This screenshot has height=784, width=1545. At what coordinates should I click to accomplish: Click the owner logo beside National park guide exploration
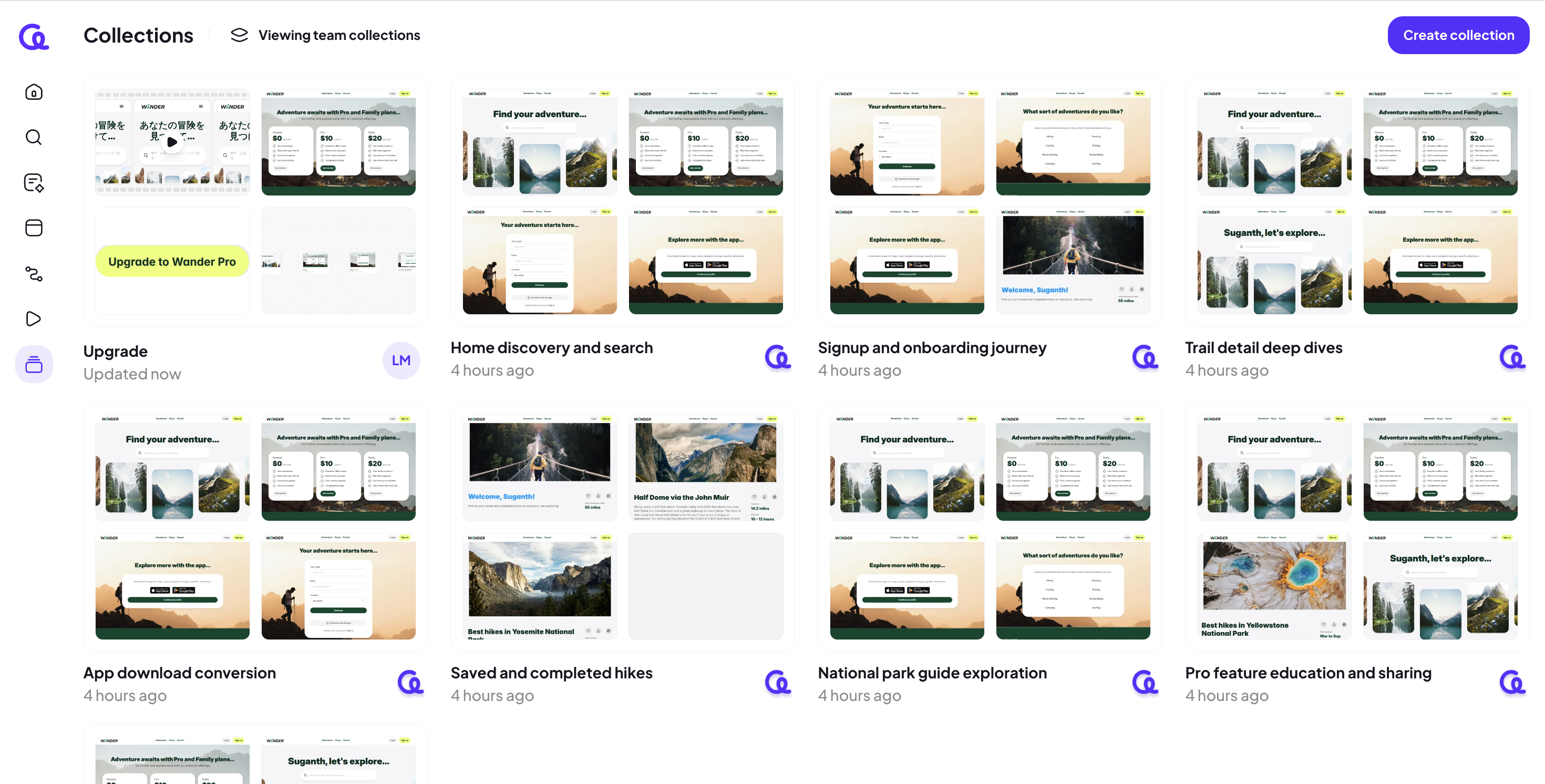(x=1145, y=683)
